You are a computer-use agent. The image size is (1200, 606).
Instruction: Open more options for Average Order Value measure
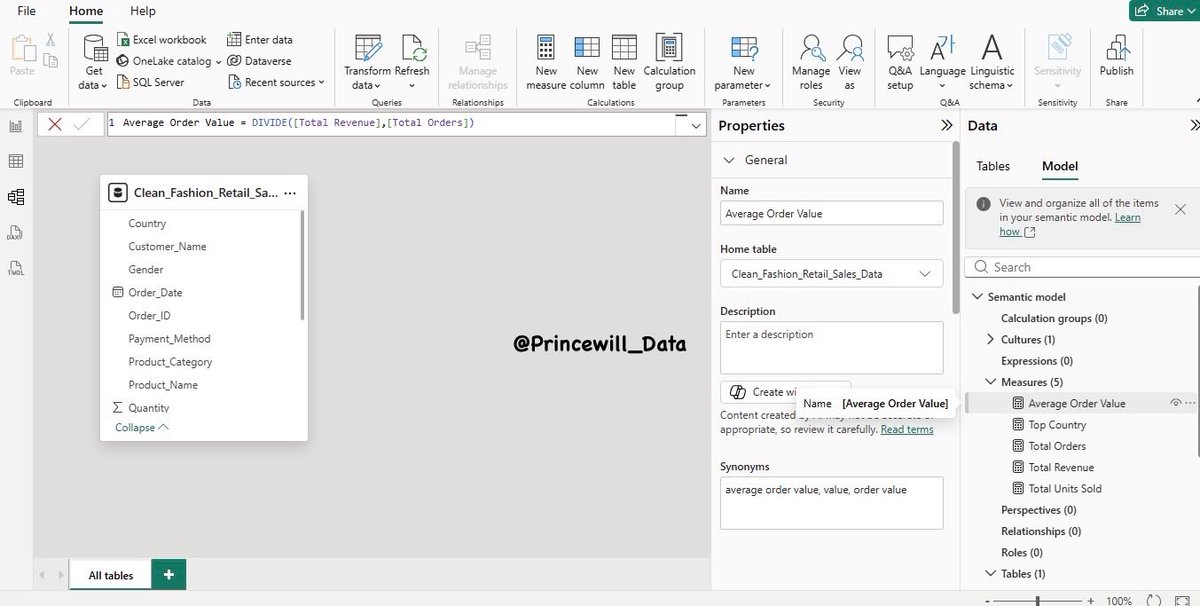pyautogui.click(x=1190, y=403)
